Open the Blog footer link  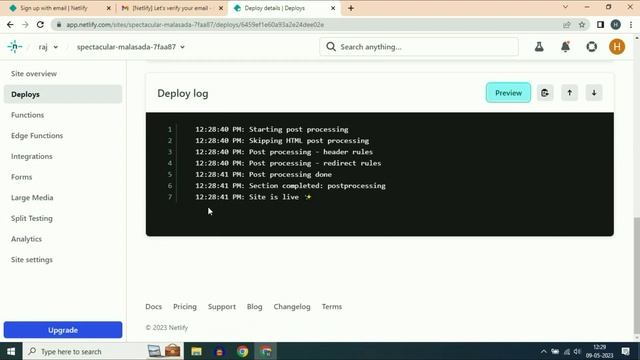(x=254, y=307)
